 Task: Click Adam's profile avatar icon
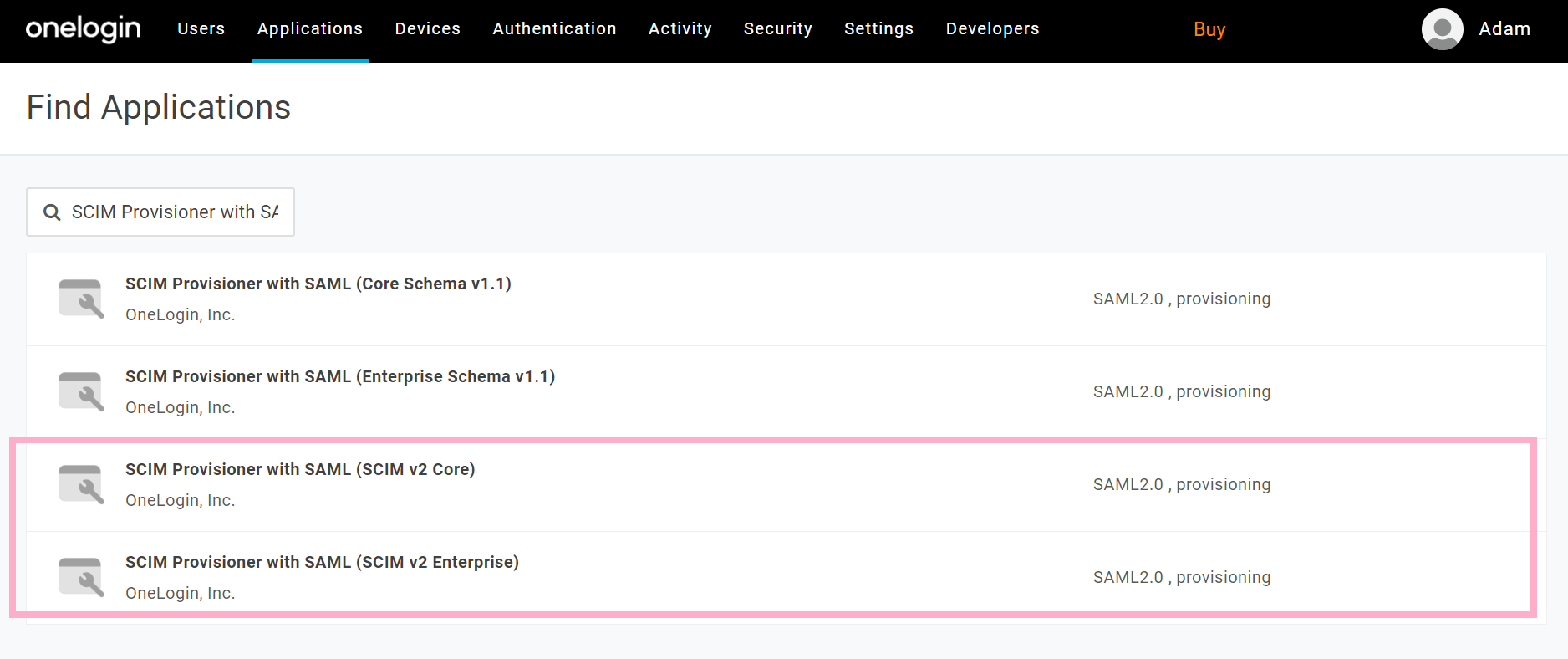(x=1442, y=29)
